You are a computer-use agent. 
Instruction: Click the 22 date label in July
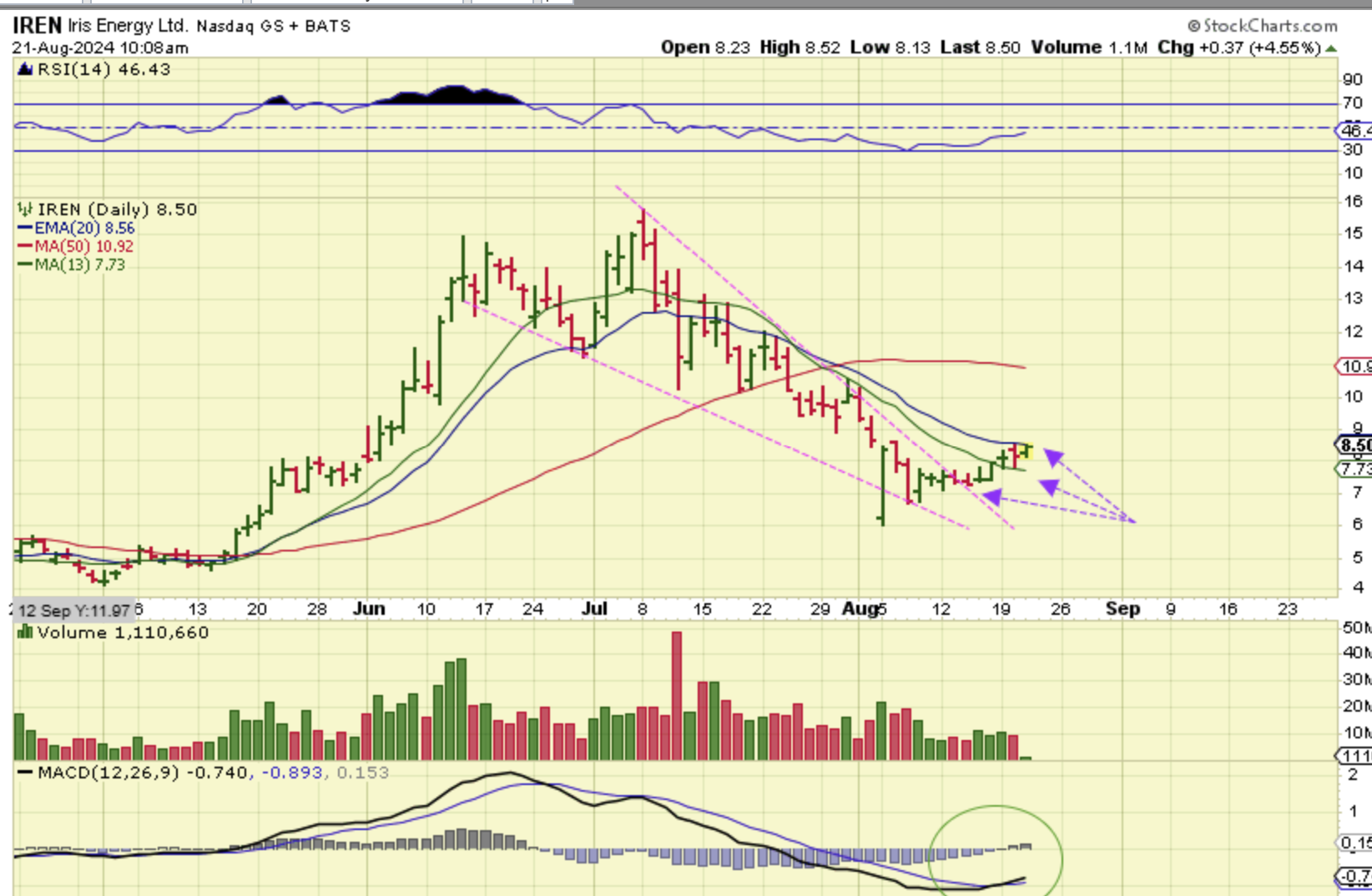click(x=762, y=609)
